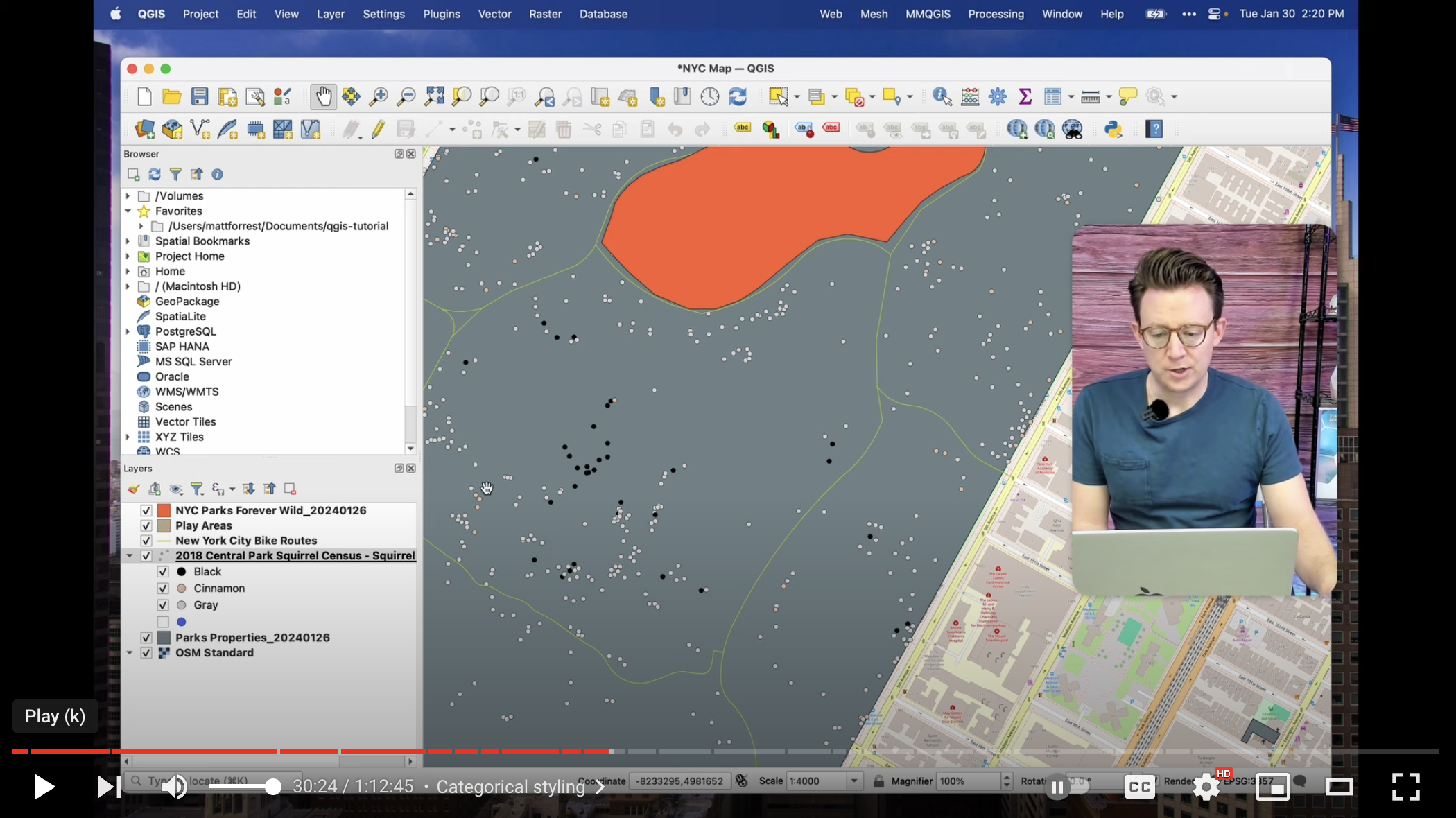Open the Statistical Summary sigma icon
The image size is (1456, 818).
[1025, 96]
